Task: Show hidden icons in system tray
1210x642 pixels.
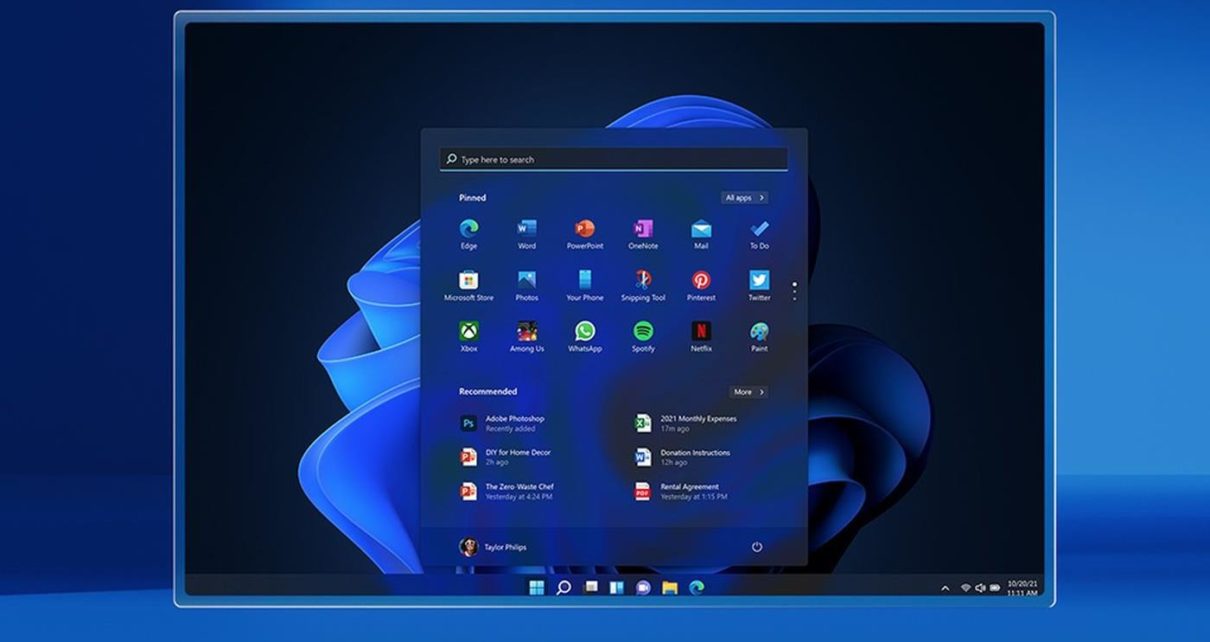Action: pos(945,588)
